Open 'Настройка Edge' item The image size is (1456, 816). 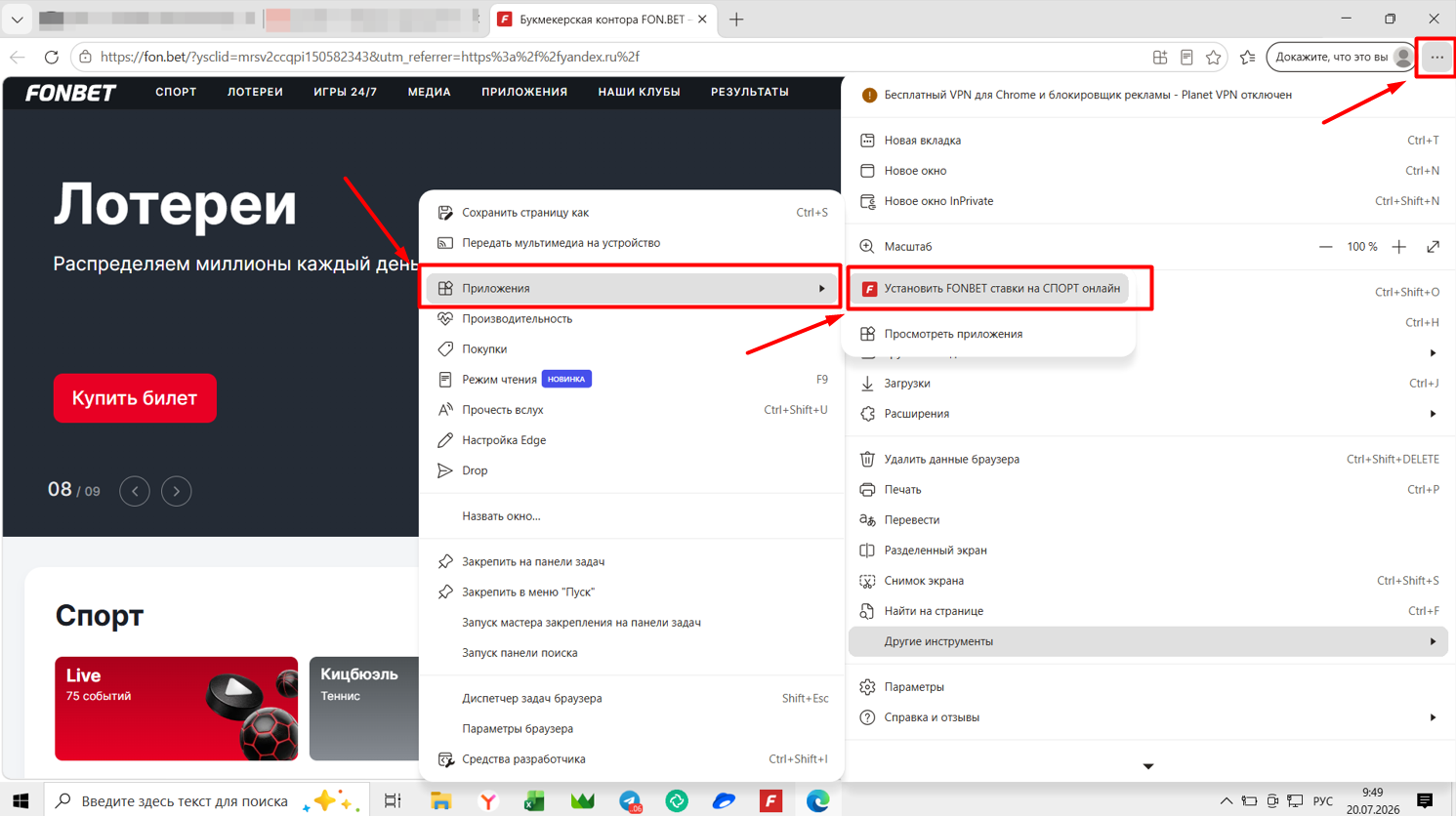click(632, 440)
